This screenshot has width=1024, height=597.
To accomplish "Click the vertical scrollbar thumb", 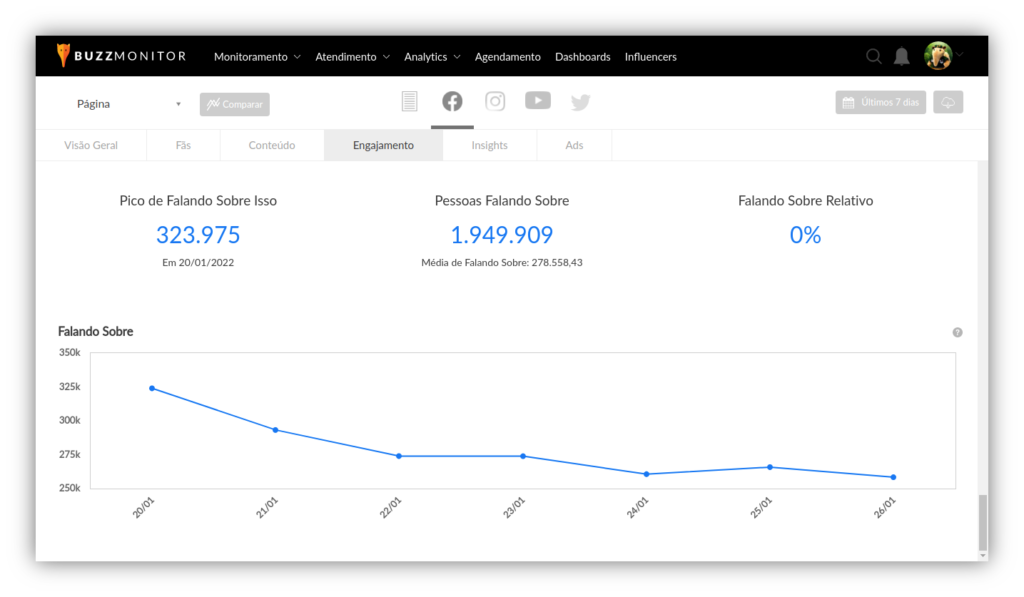I will point(982,520).
